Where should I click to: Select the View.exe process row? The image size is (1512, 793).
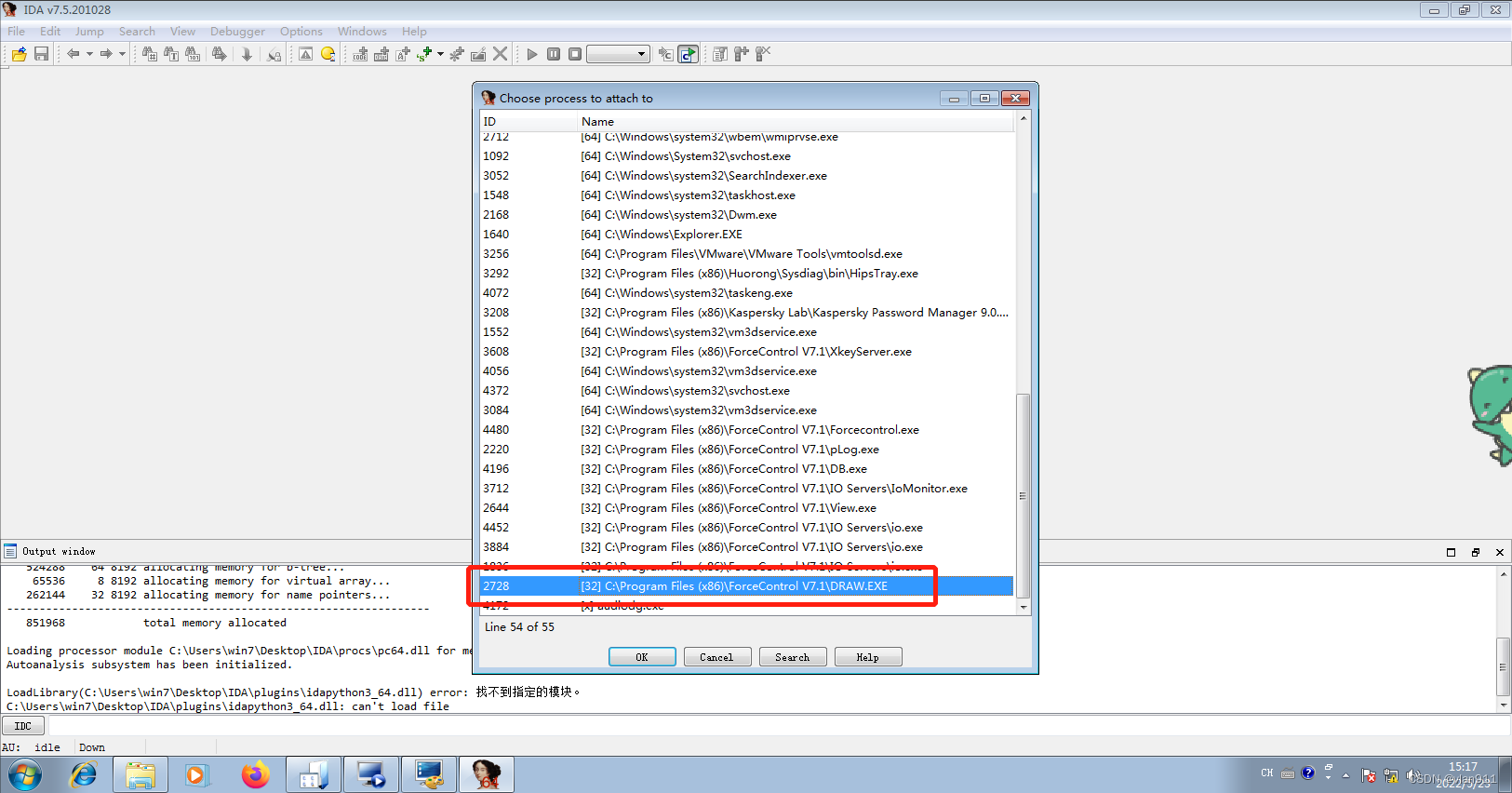pos(746,508)
